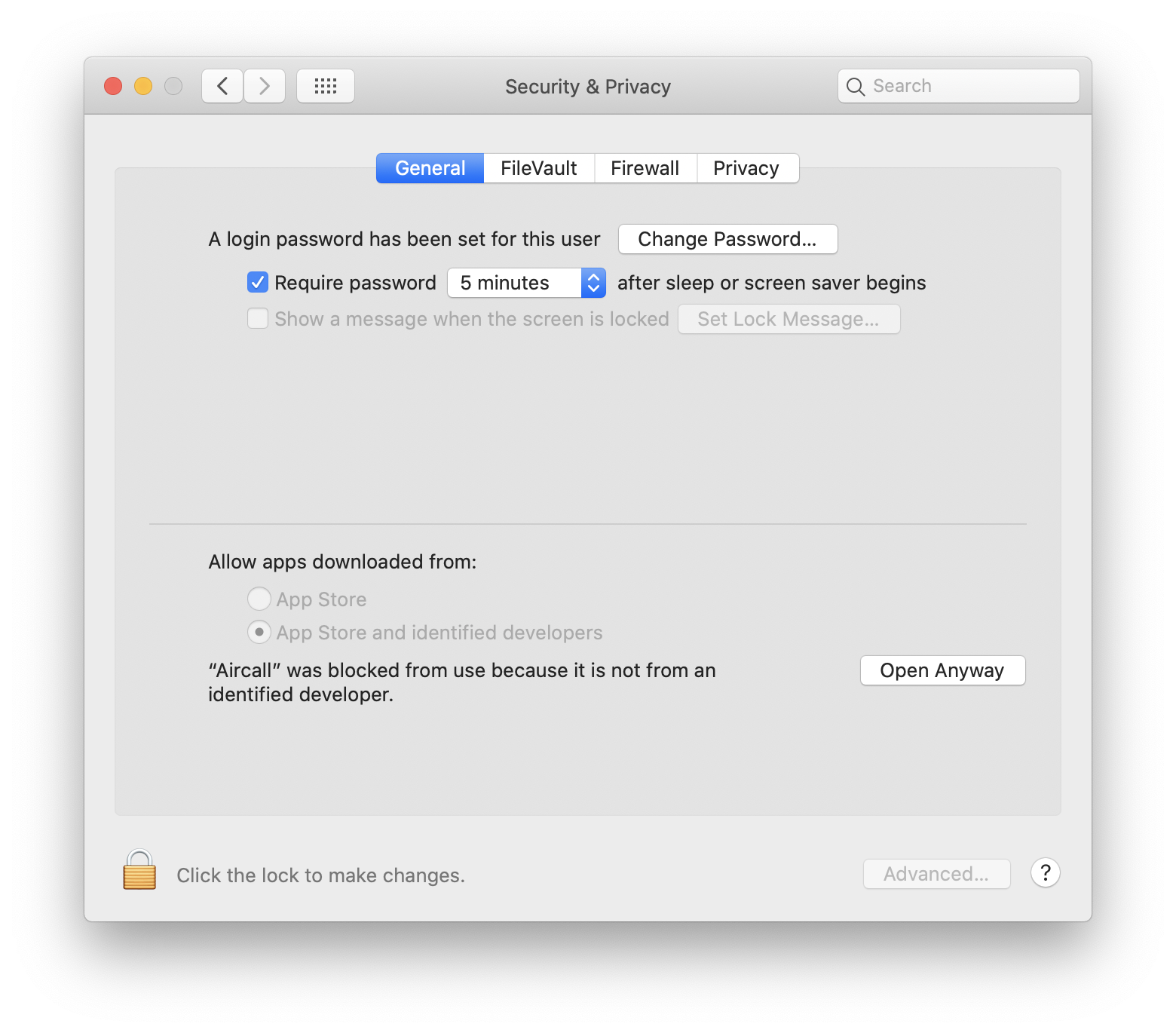Close the Security & Privacy window
Image resolution: width=1176 pixels, height=1033 pixels.
pyautogui.click(x=113, y=86)
